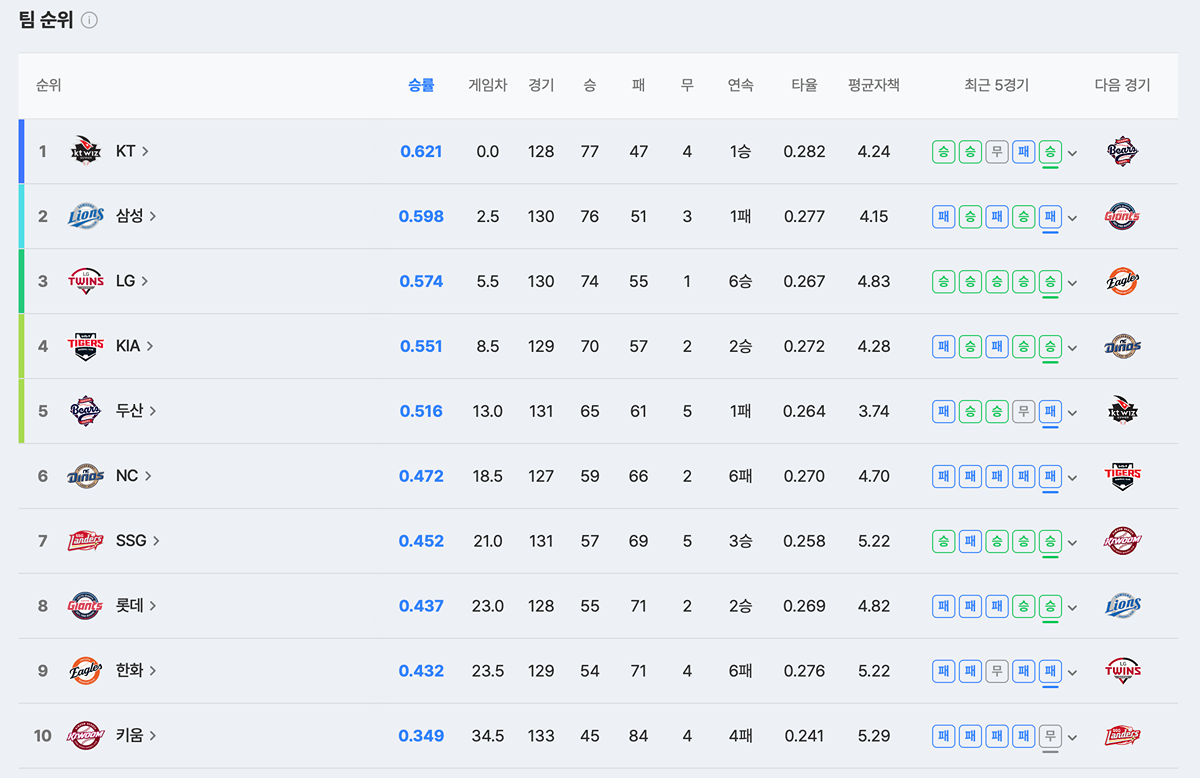Click KT's win rate 0.621
Viewport: 1200px width, 778px height.
(421, 152)
